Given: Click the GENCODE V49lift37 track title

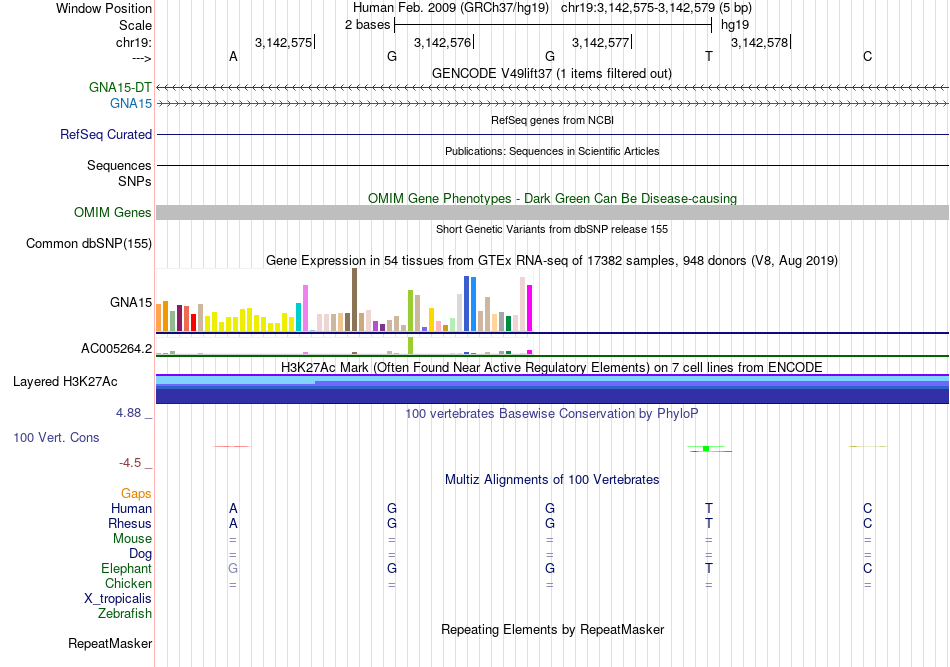Looking at the screenshot, I should tap(552, 73).
